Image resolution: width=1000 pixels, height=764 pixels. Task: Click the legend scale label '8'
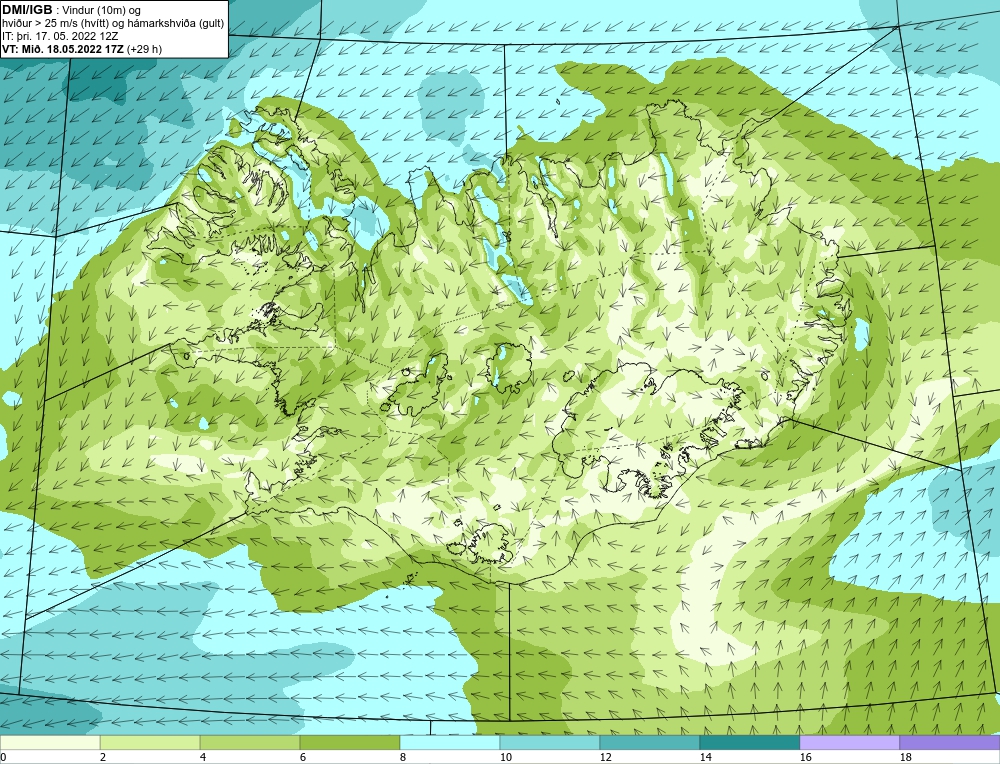(x=402, y=758)
